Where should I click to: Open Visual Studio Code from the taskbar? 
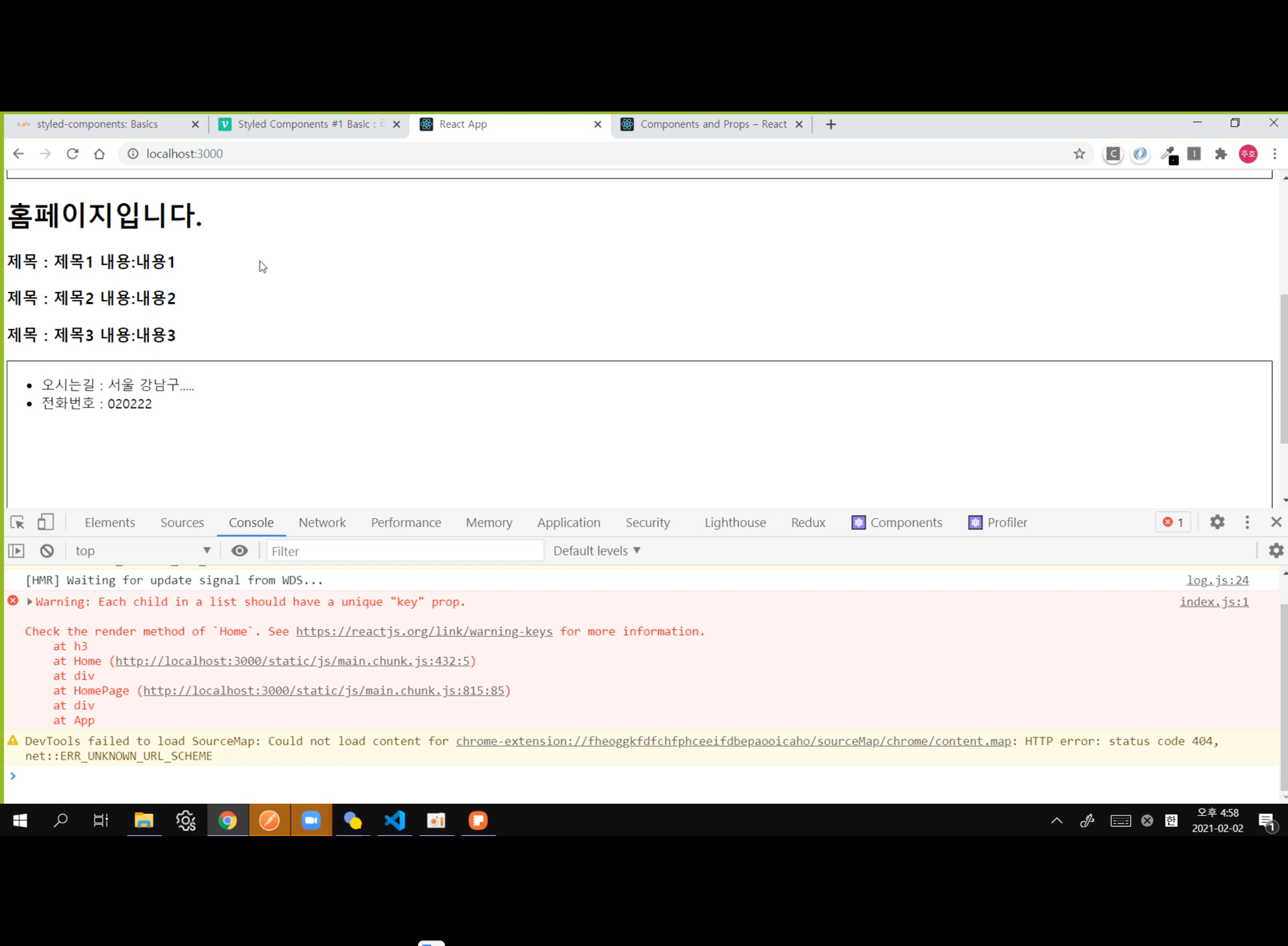click(394, 820)
